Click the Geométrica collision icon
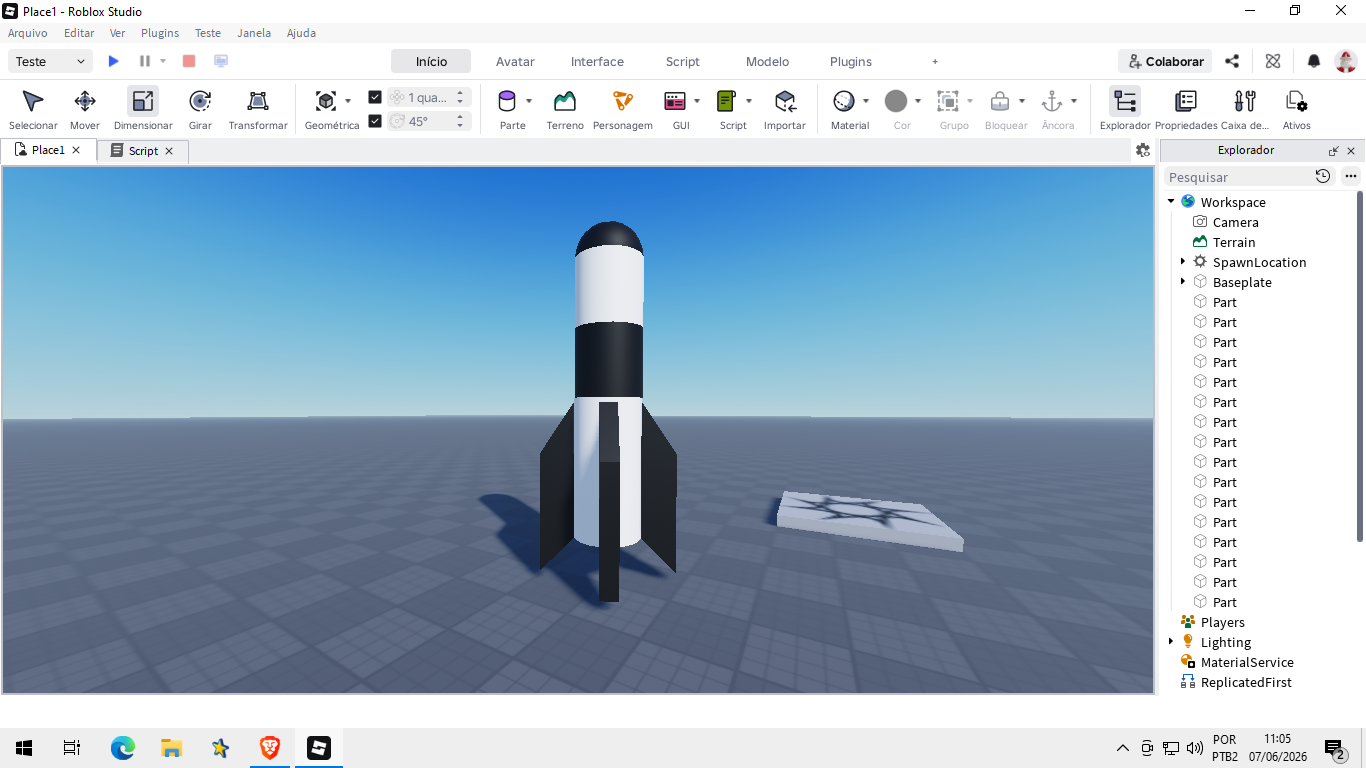This screenshot has height=768, width=1366. 325,101
